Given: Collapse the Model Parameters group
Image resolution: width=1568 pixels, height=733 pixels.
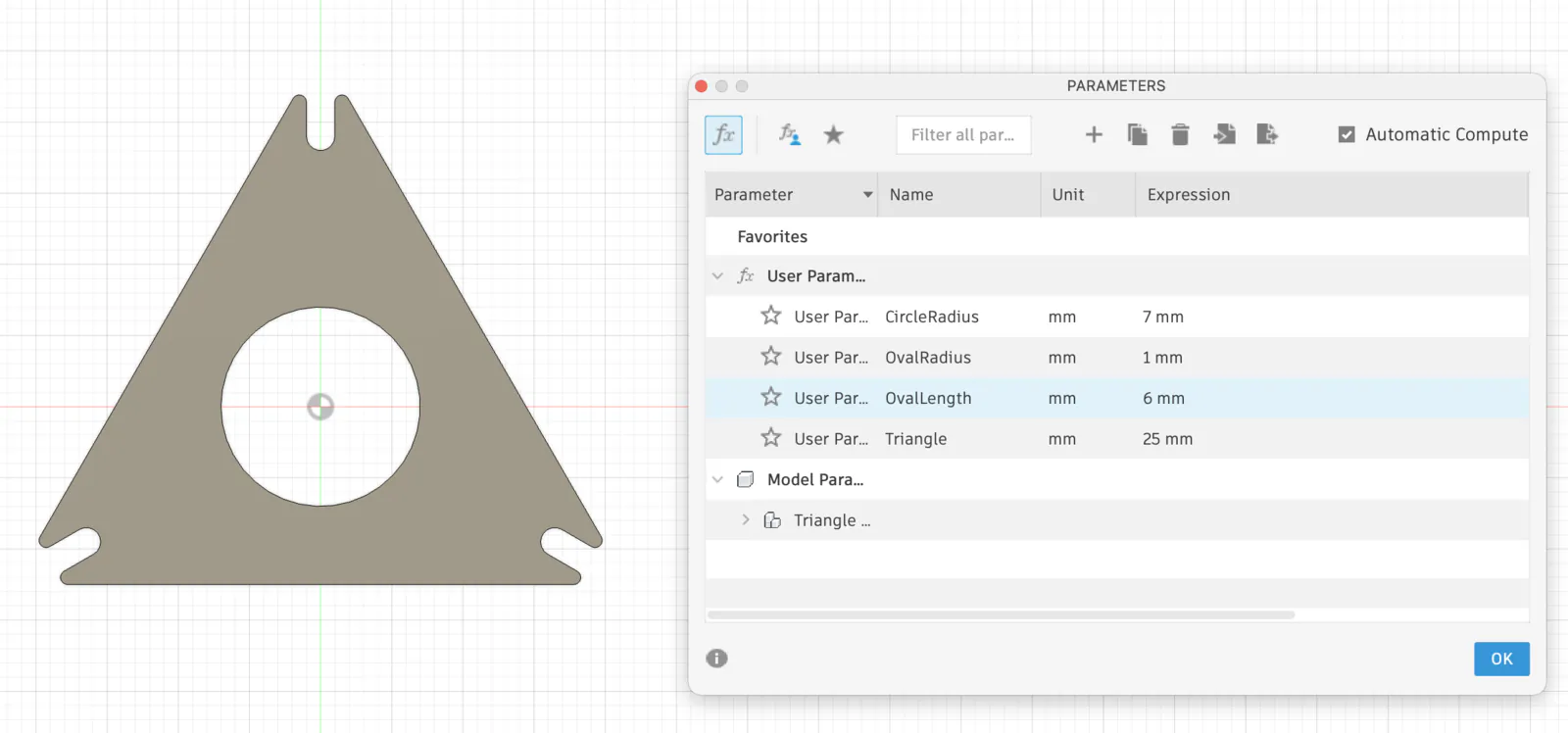Looking at the screenshot, I should [x=717, y=479].
